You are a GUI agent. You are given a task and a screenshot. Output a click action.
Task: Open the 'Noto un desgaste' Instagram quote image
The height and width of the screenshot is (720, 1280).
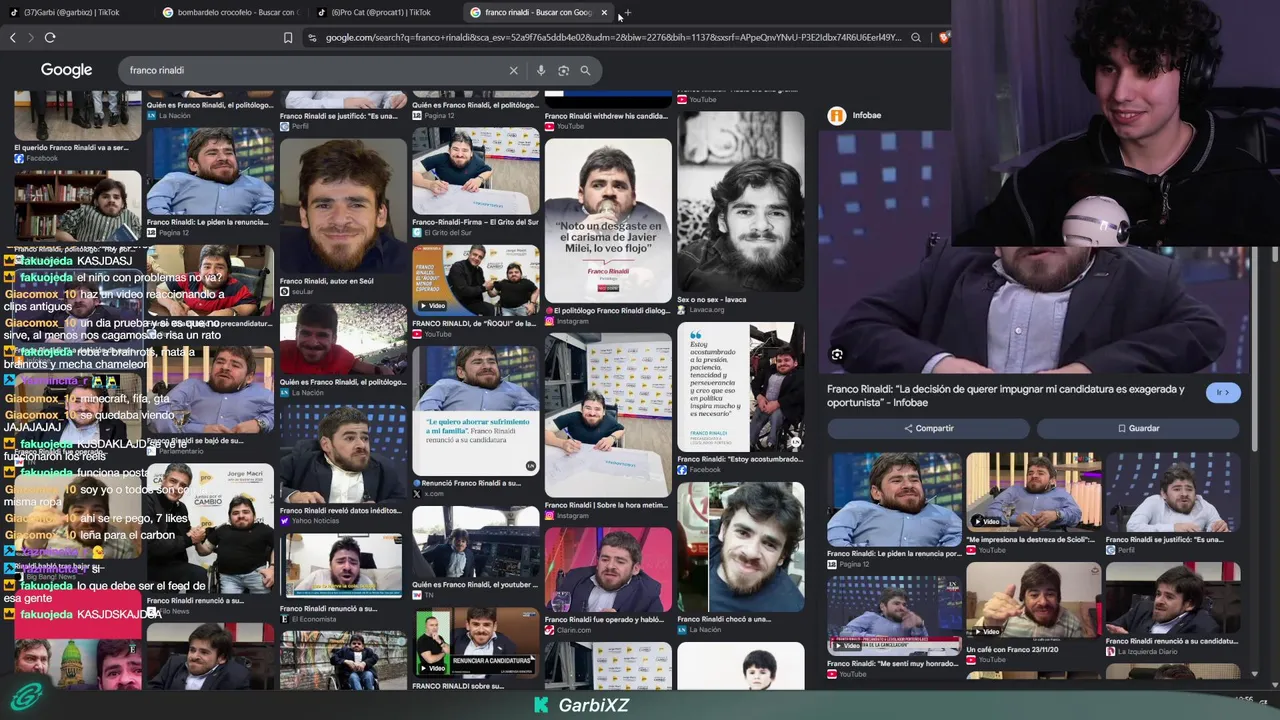(608, 220)
